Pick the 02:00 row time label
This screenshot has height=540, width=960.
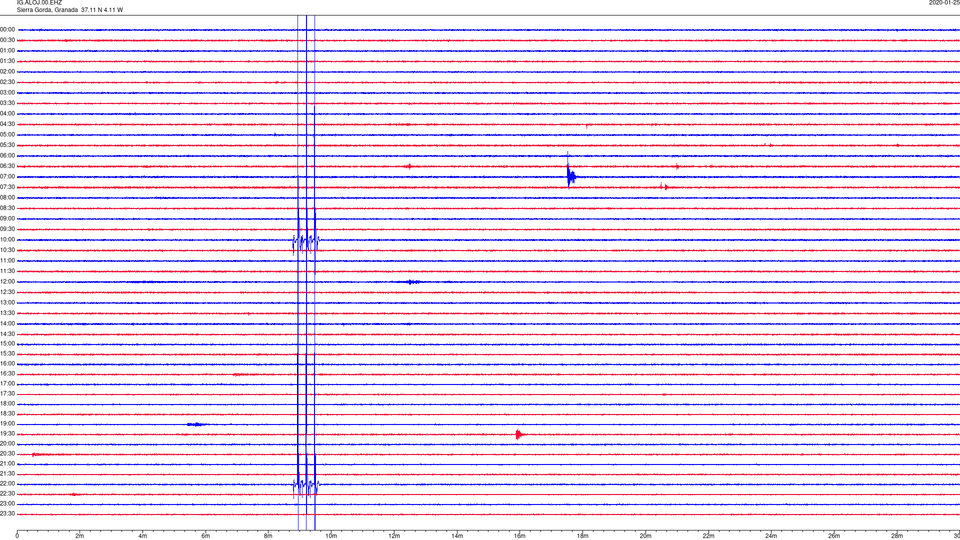click(x=7, y=72)
